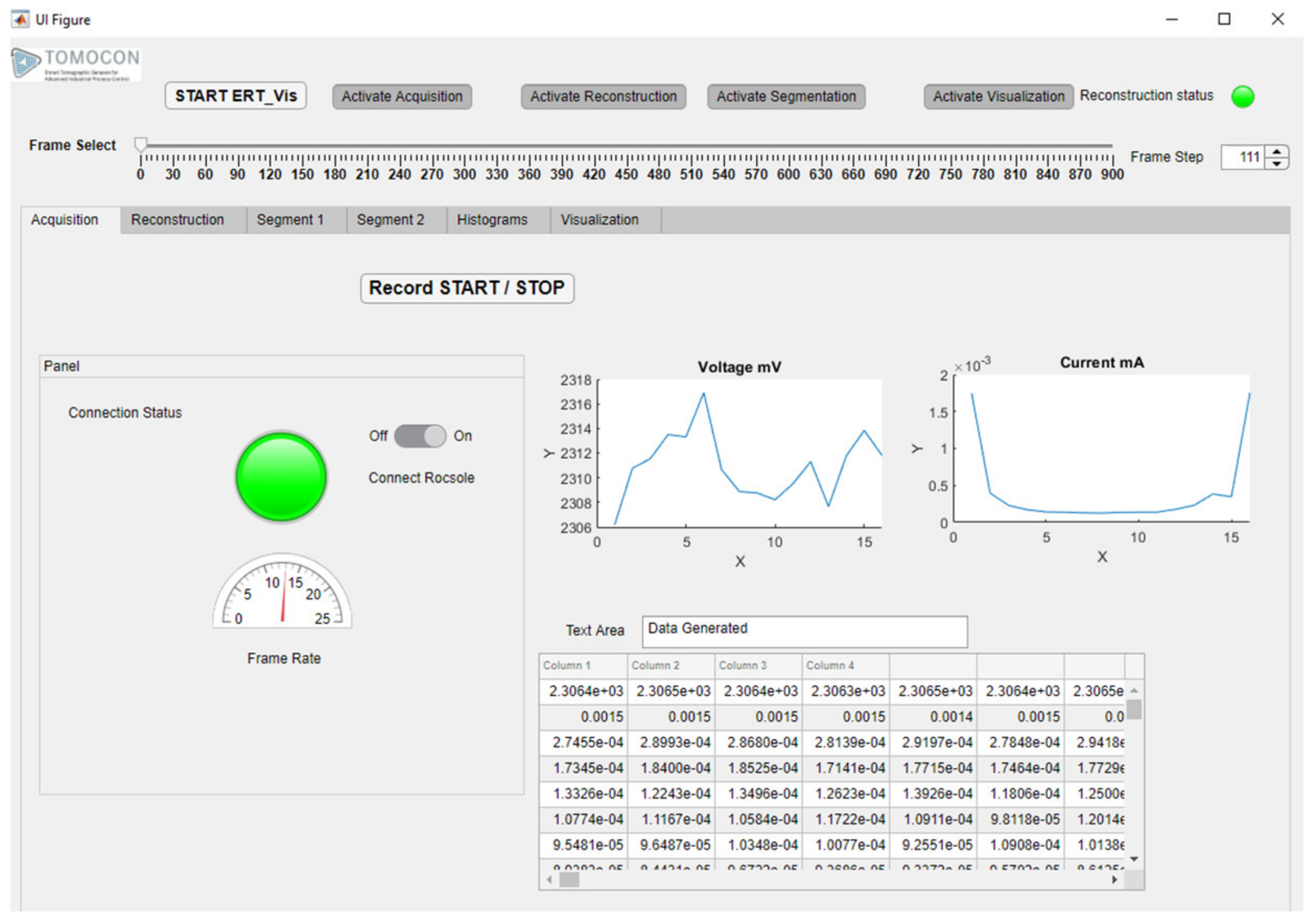Click the large green Connection Status lamp
1316x924 pixels.
click(x=281, y=477)
